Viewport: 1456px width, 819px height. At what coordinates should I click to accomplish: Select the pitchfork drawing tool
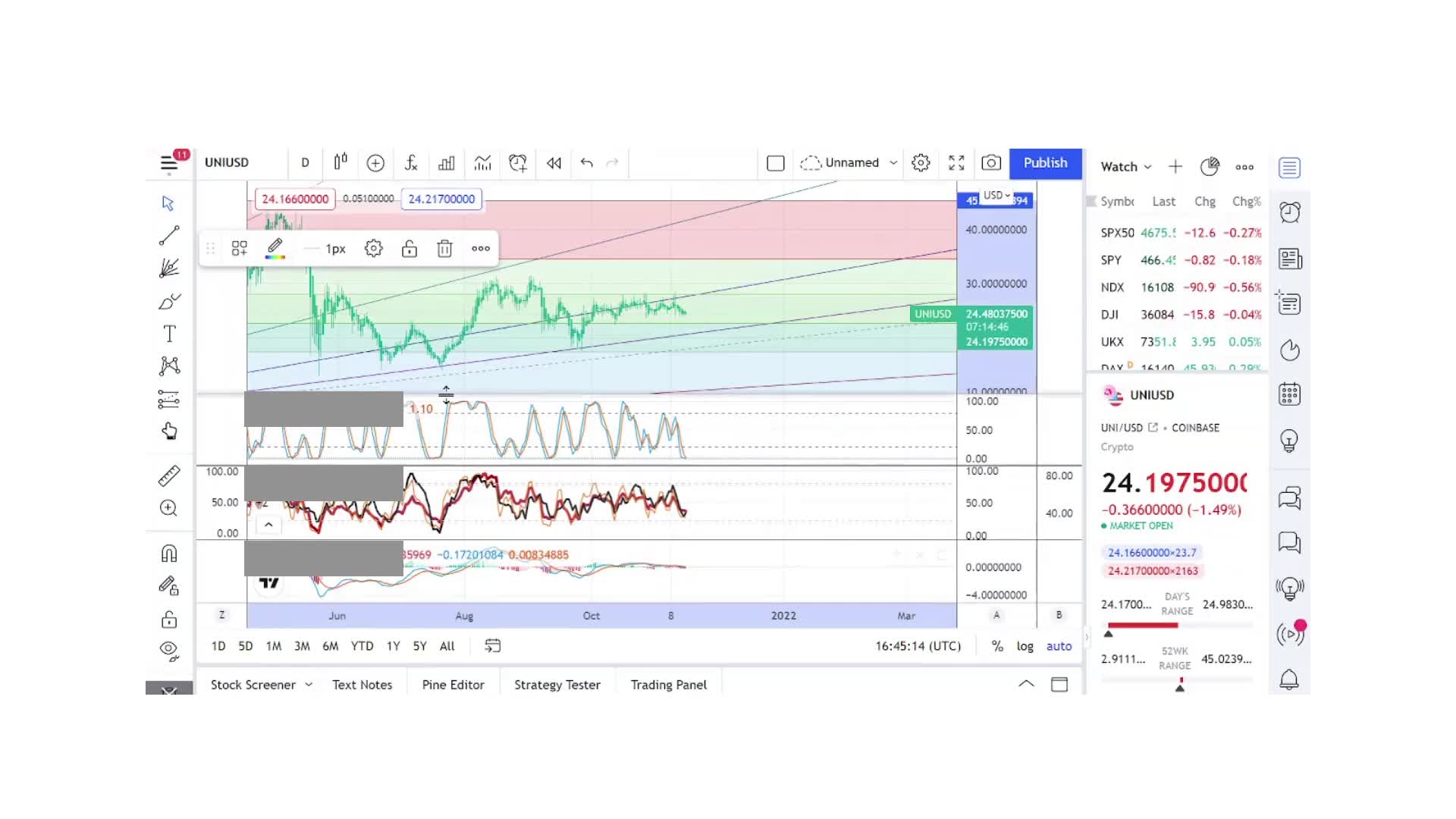coord(168,268)
